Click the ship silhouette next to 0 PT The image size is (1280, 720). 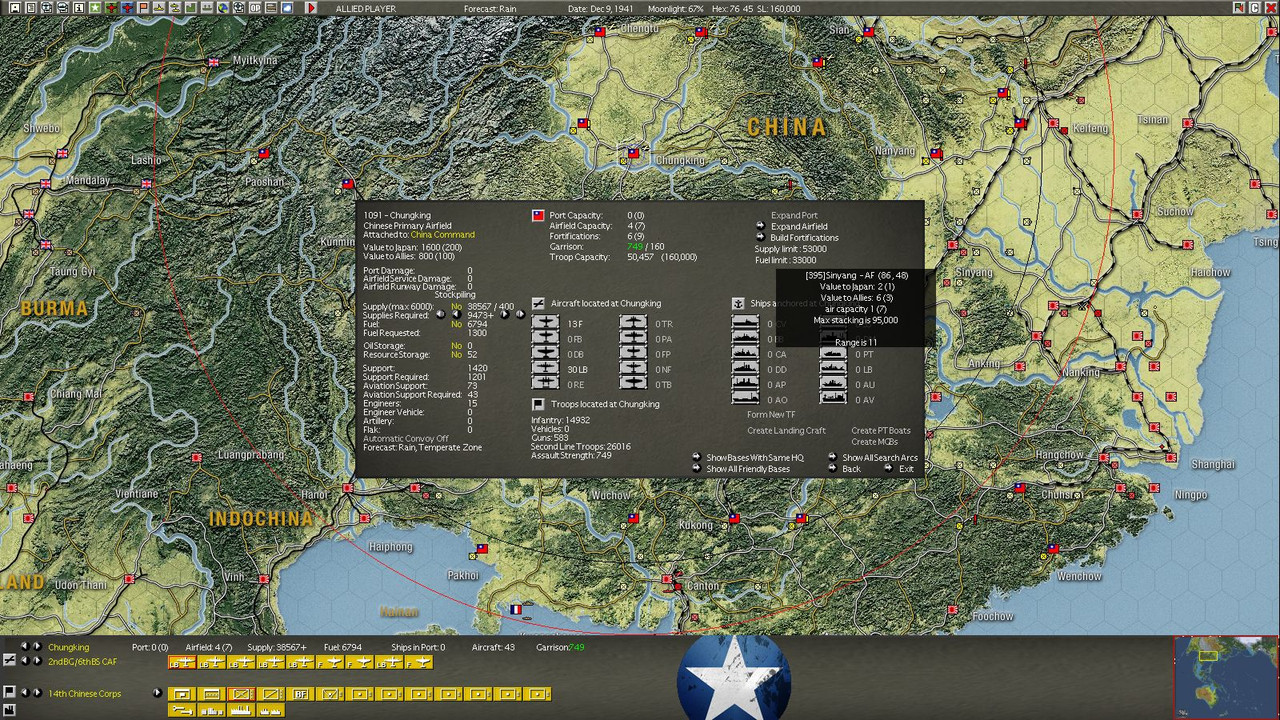833,353
